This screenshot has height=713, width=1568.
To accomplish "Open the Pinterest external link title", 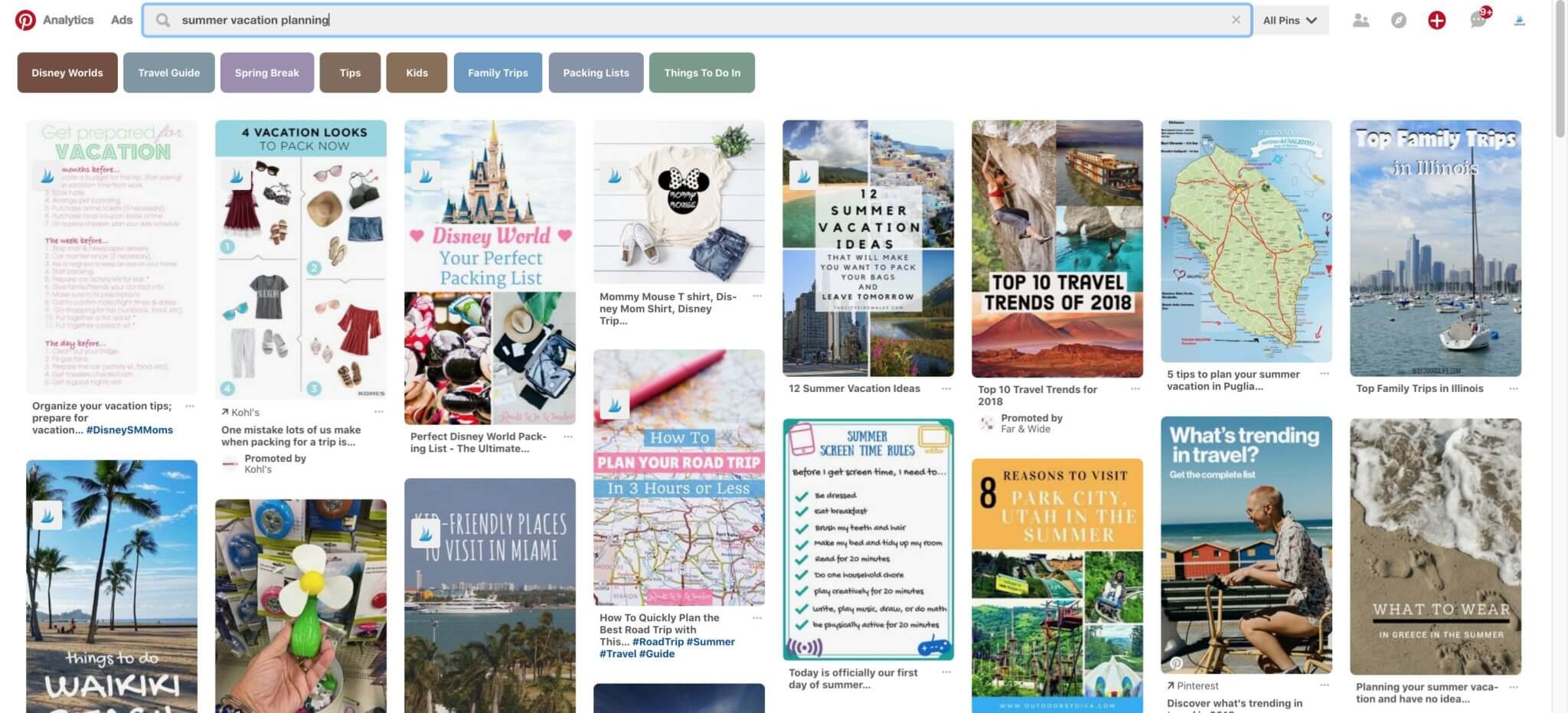I will [1193, 686].
